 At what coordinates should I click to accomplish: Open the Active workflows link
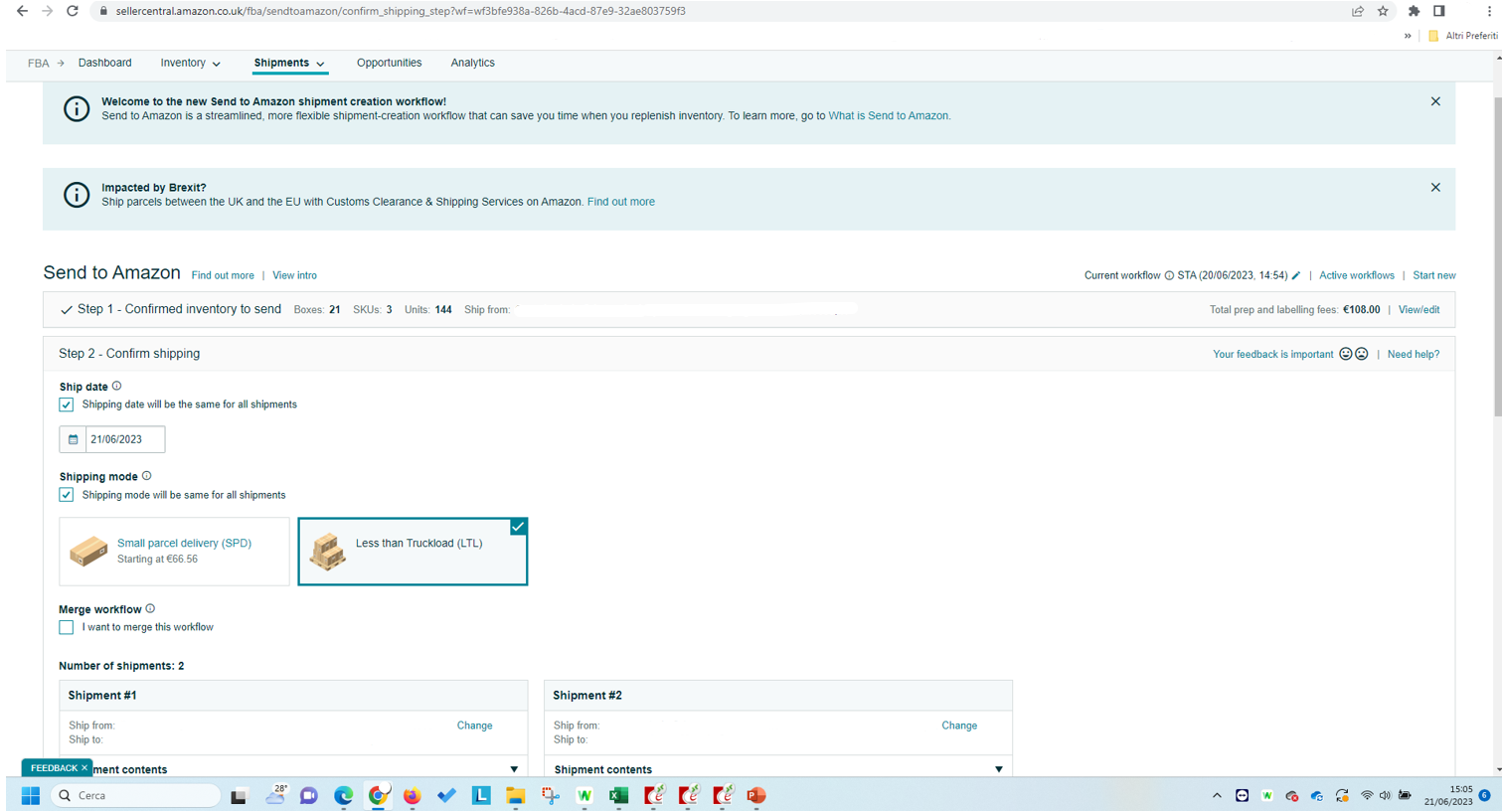point(1357,275)
